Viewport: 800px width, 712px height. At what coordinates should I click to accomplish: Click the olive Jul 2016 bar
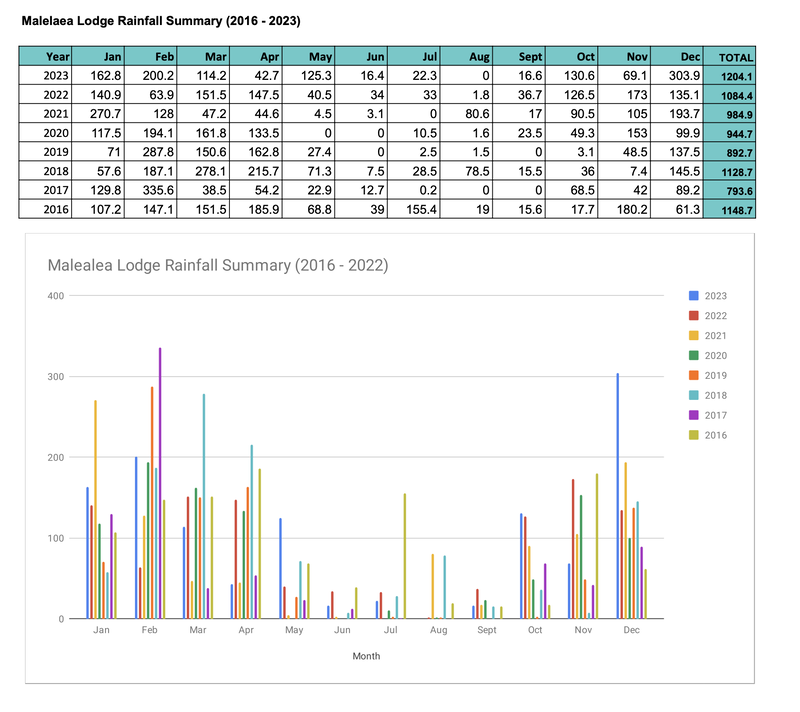pos(405,556)
